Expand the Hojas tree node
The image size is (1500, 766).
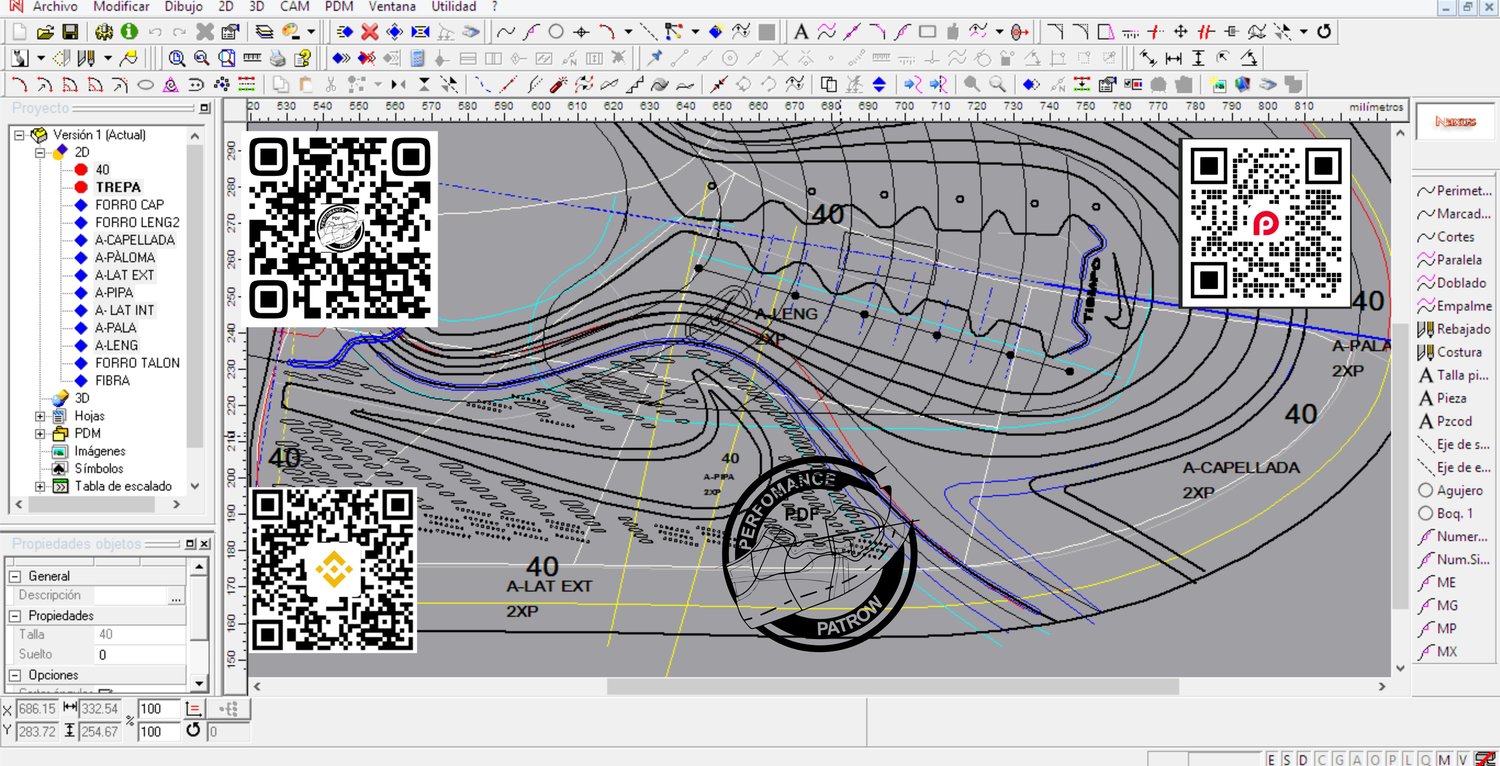coord(41,416)
